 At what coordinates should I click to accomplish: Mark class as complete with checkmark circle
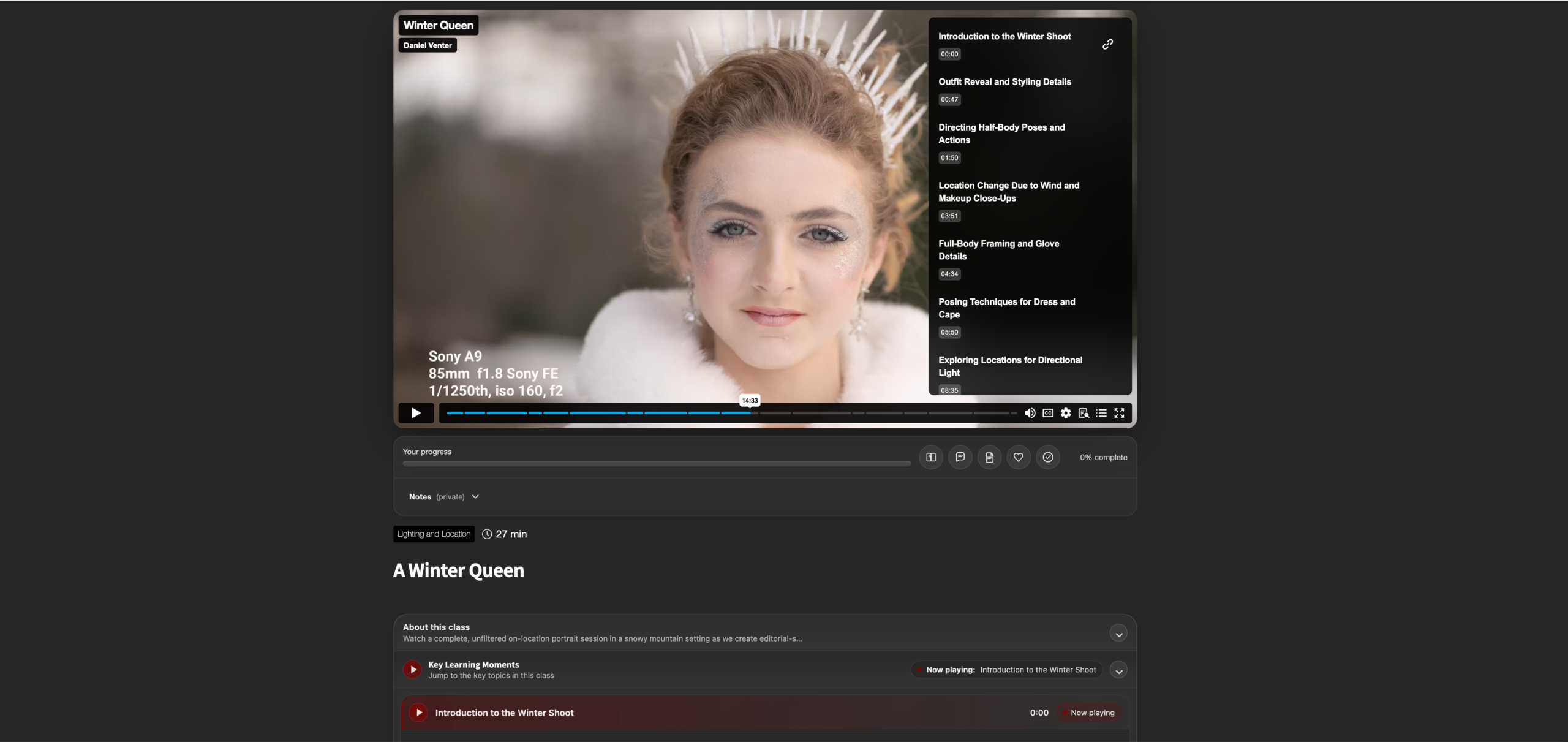pyautogui.click(x=1048, y=457)
